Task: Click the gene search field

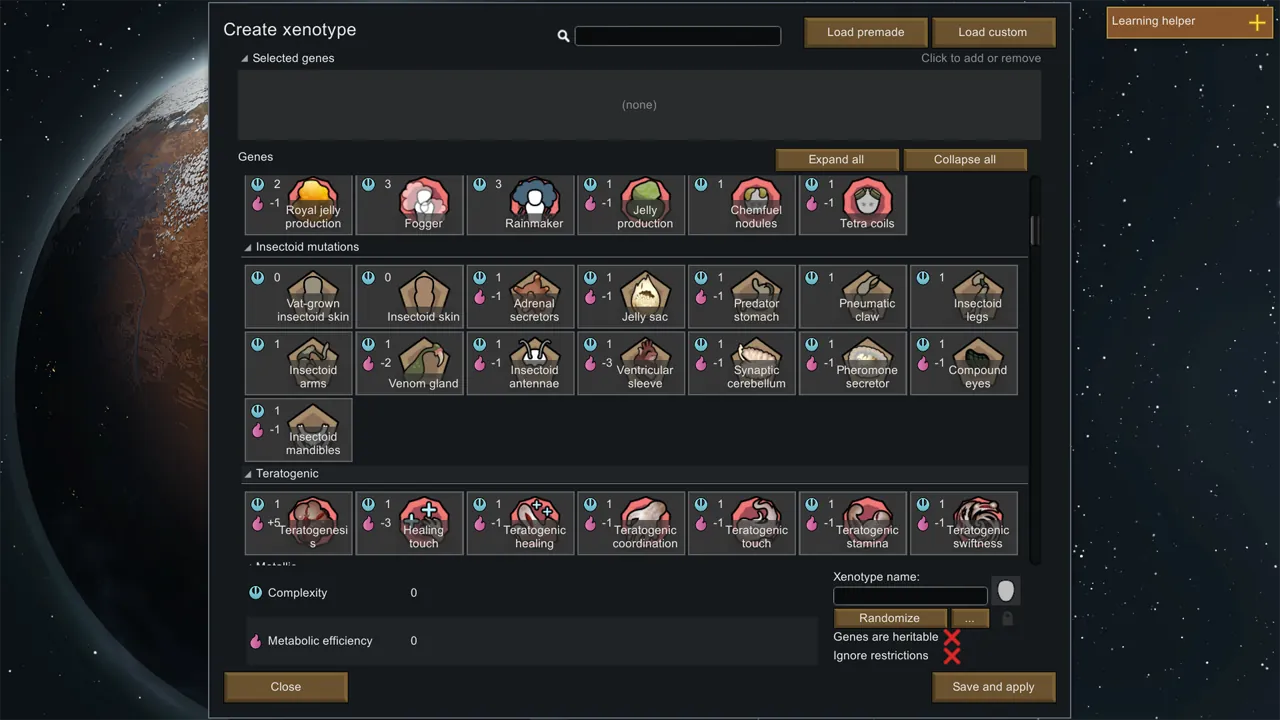Action: point(677,36)
